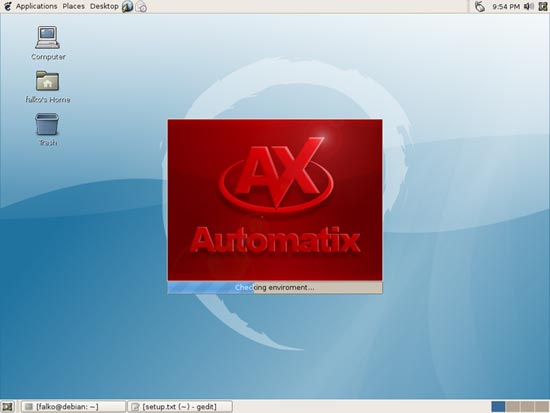Switch to the falko@debian terminal window
550x413 pixels.
[x=73, y=407]
